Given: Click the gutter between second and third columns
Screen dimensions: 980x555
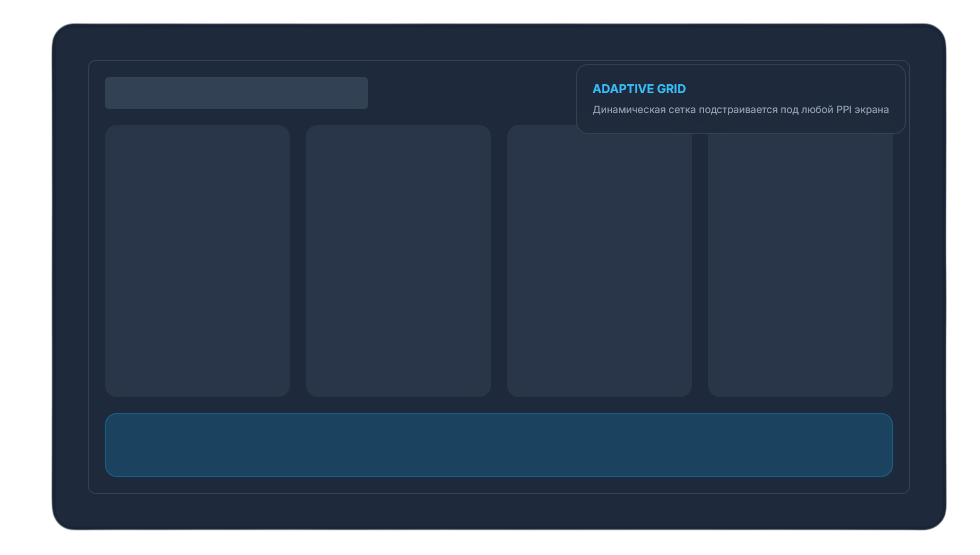Looking at the screenshot, I should pyautogui.click(x=499, y=260).
